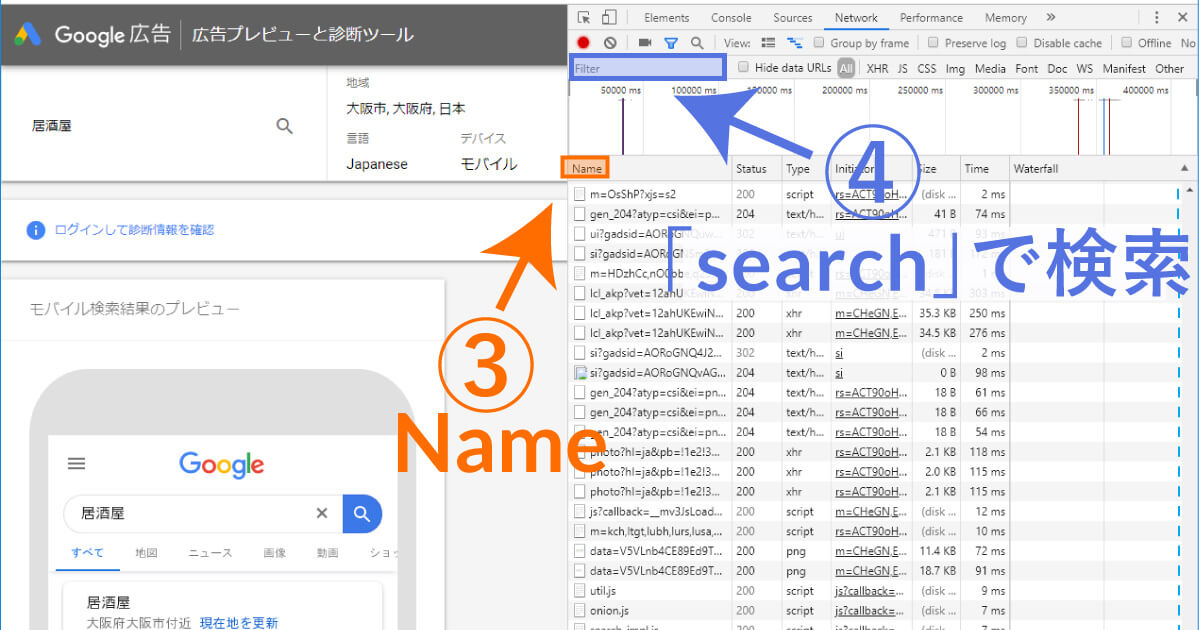Filter requests by Other type
This screenshot has height=630, width=1200.
[1169, 69]
